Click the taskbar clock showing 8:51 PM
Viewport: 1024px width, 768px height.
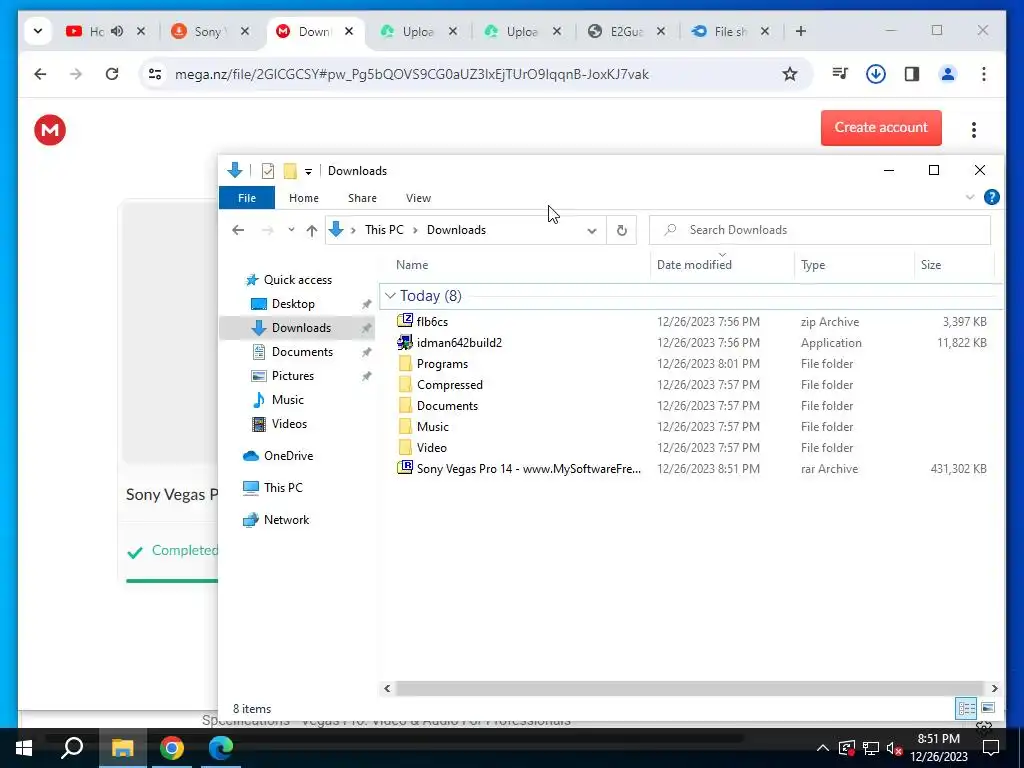938,748
